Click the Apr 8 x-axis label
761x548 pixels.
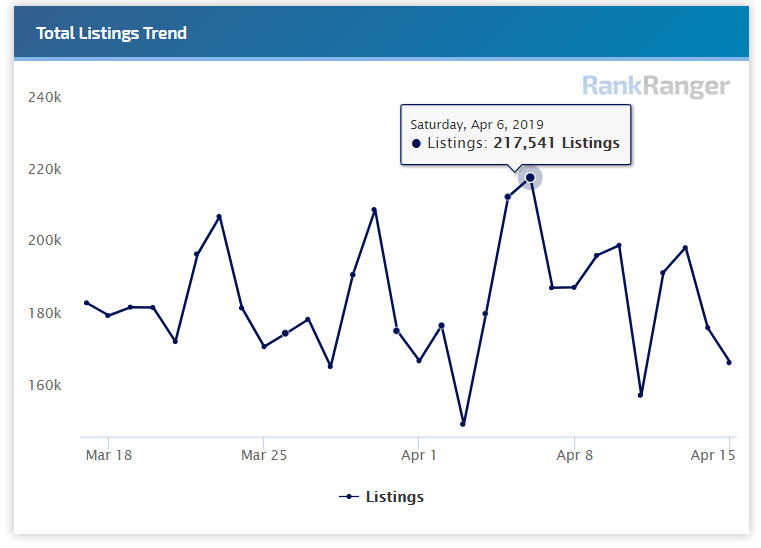click(x=574, y=455)
